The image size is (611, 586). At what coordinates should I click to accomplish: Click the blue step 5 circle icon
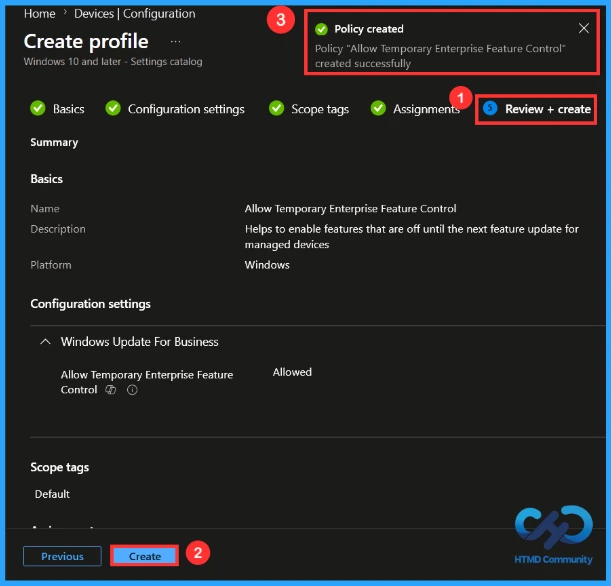pos(490,108)
